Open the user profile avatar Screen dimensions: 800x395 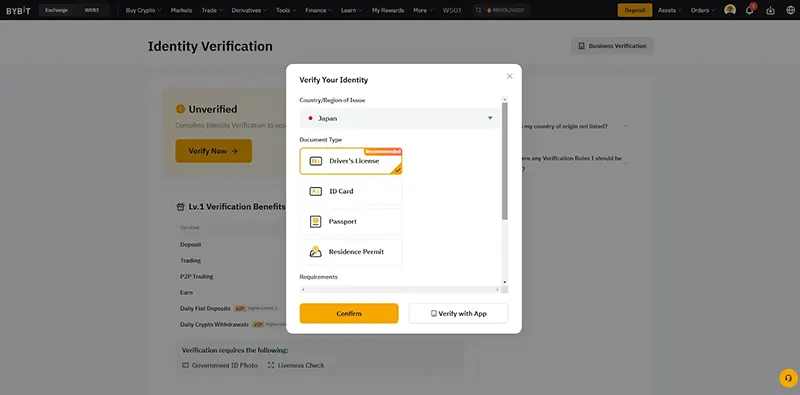(730, 10)
